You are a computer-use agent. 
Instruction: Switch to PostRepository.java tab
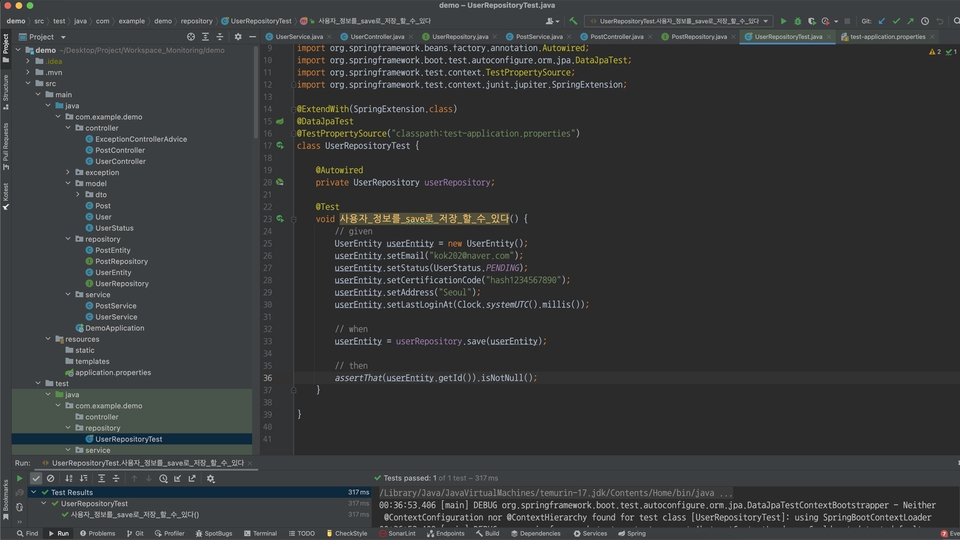(699, 37)
